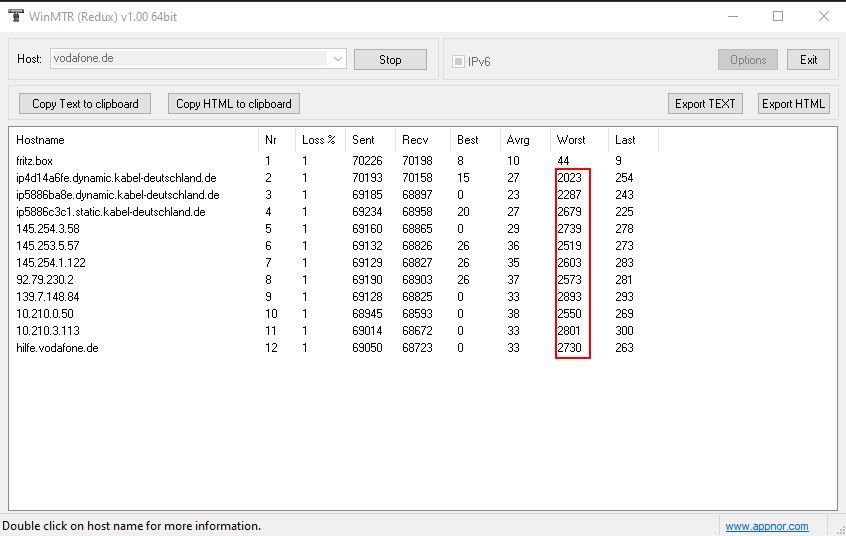This screenshot has height=536, width=846.
Task: Click Recv value 68723
Action: tap(417, 348)
